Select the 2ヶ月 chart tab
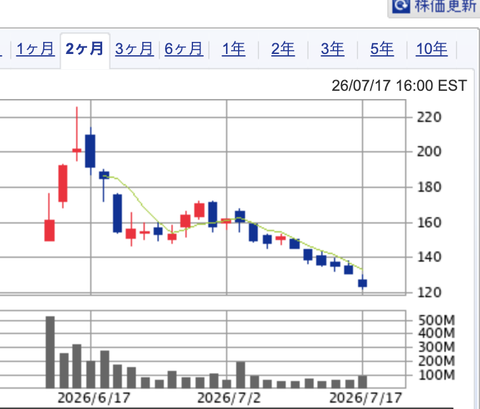This screenshot has height=409, width=480. [85, 49]
